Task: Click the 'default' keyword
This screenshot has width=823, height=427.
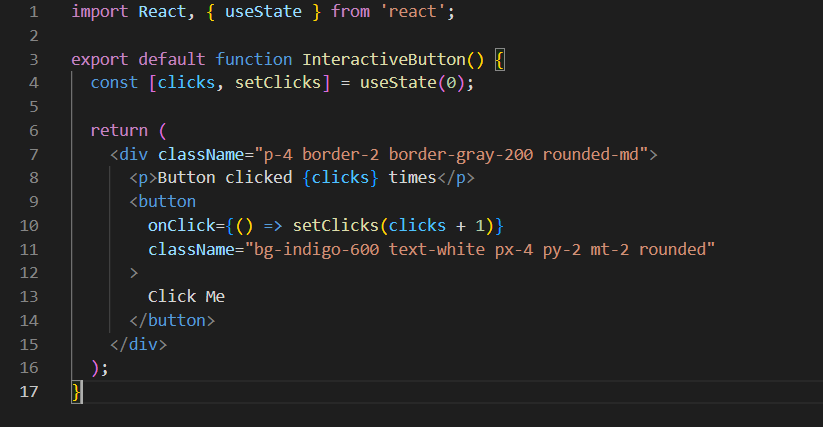Action: click(172, 59)
